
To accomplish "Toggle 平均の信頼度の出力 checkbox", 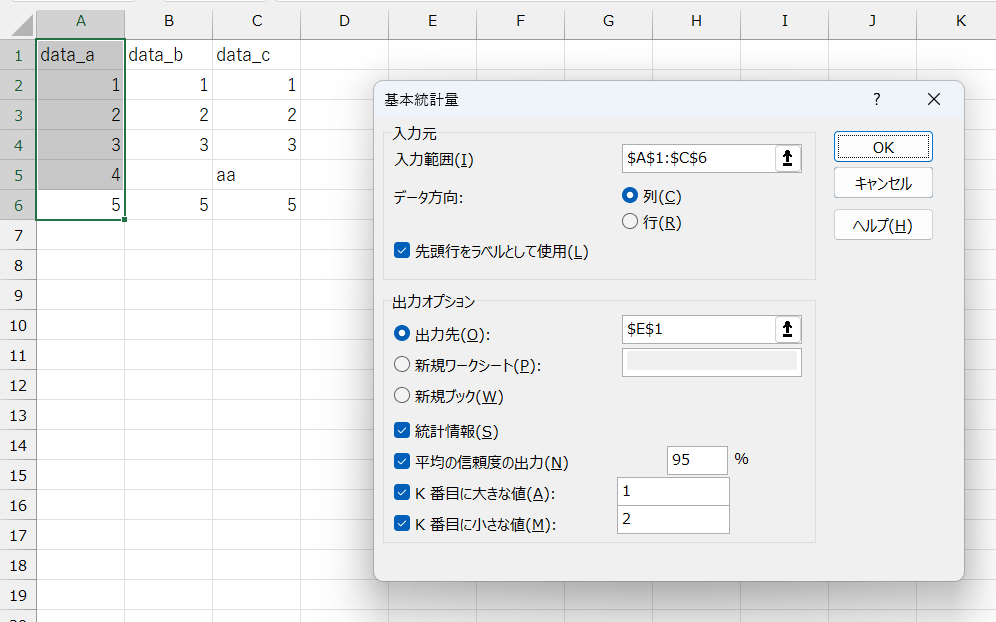I will pos(402,462).
